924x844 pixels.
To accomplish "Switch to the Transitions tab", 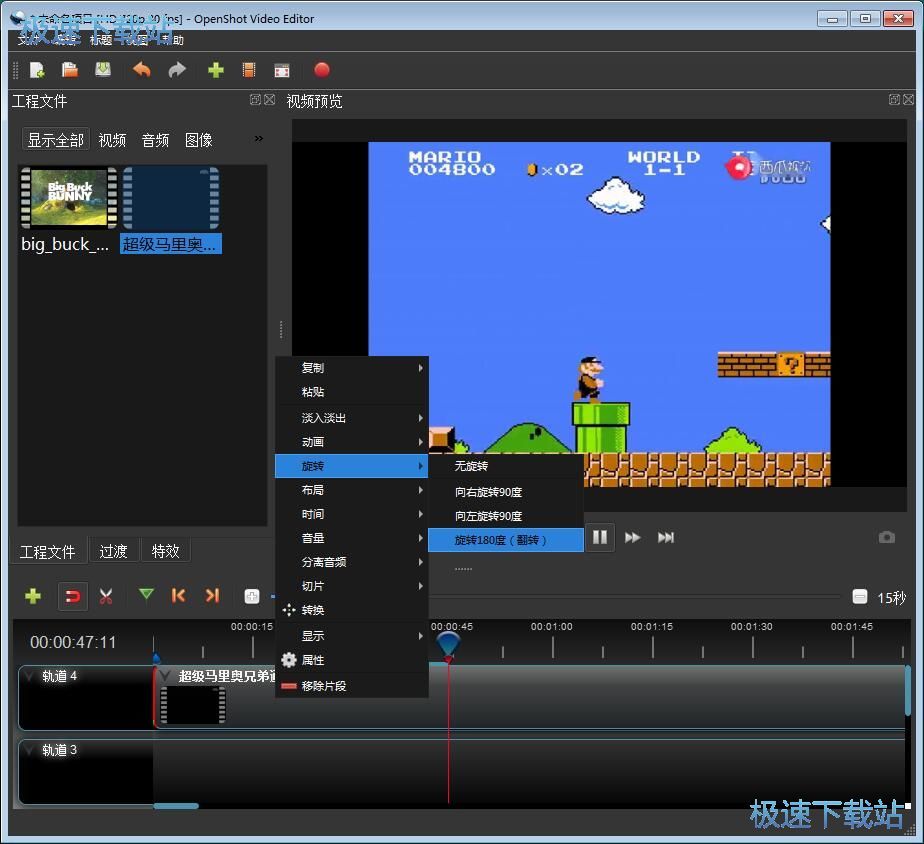I will pos(113,551).
